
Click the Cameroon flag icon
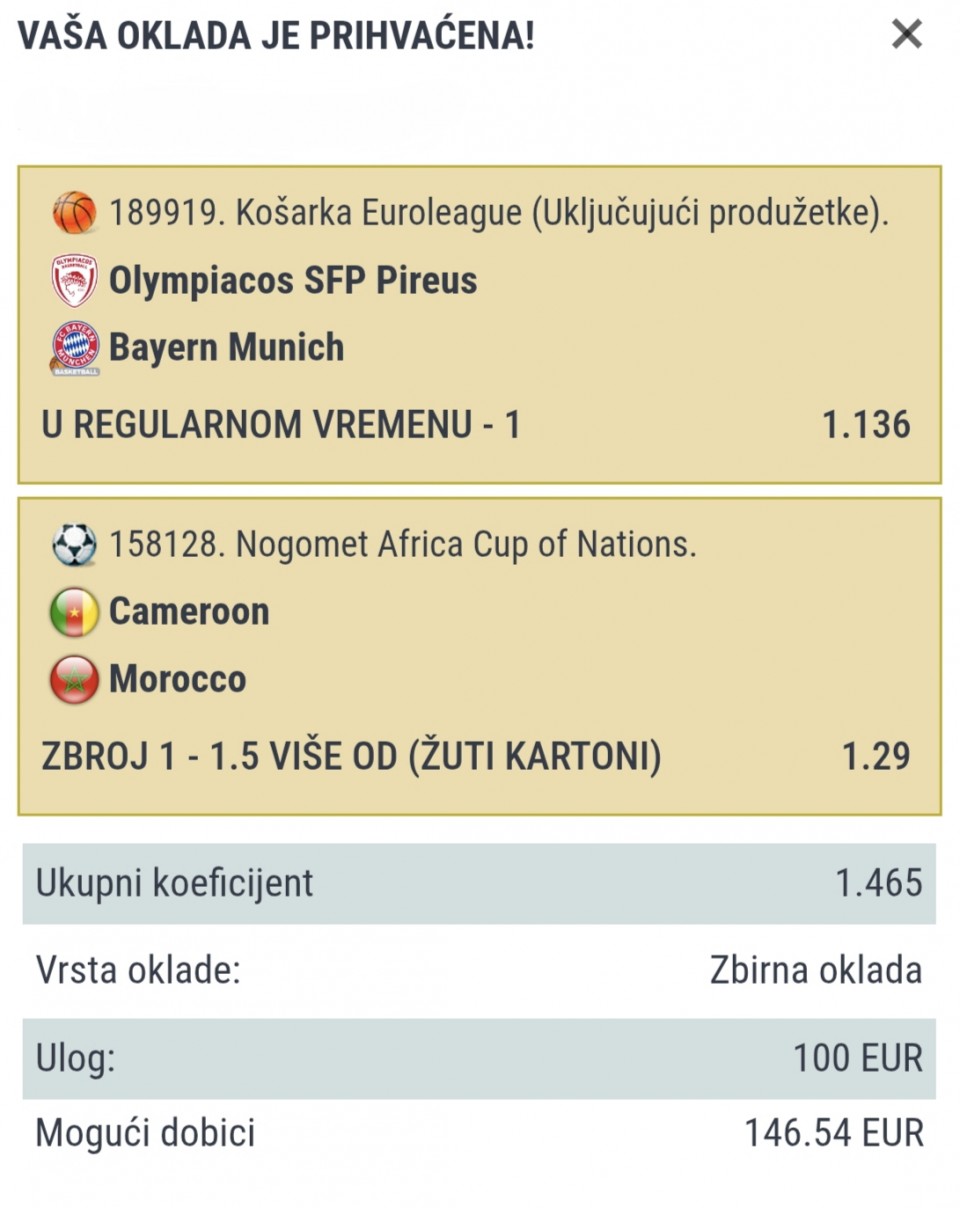(74, 612)
